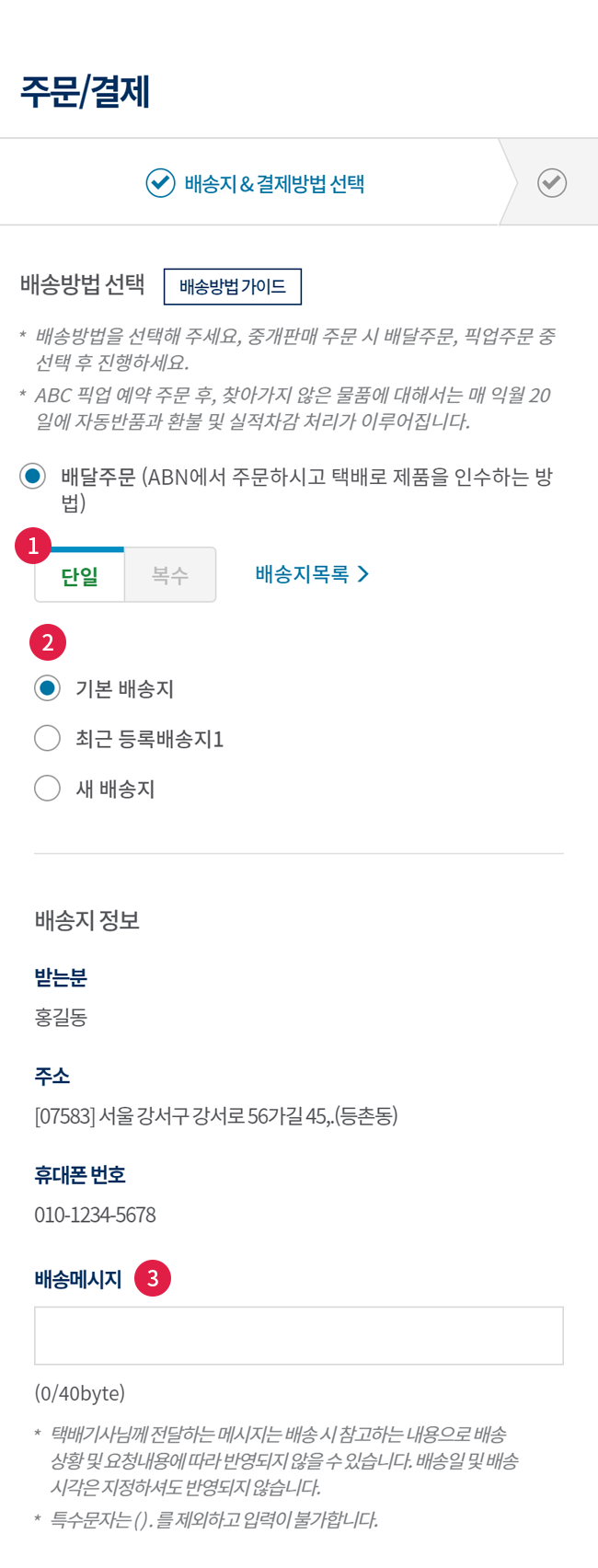Click the 배송메시지 input field

pos(299,1335)
